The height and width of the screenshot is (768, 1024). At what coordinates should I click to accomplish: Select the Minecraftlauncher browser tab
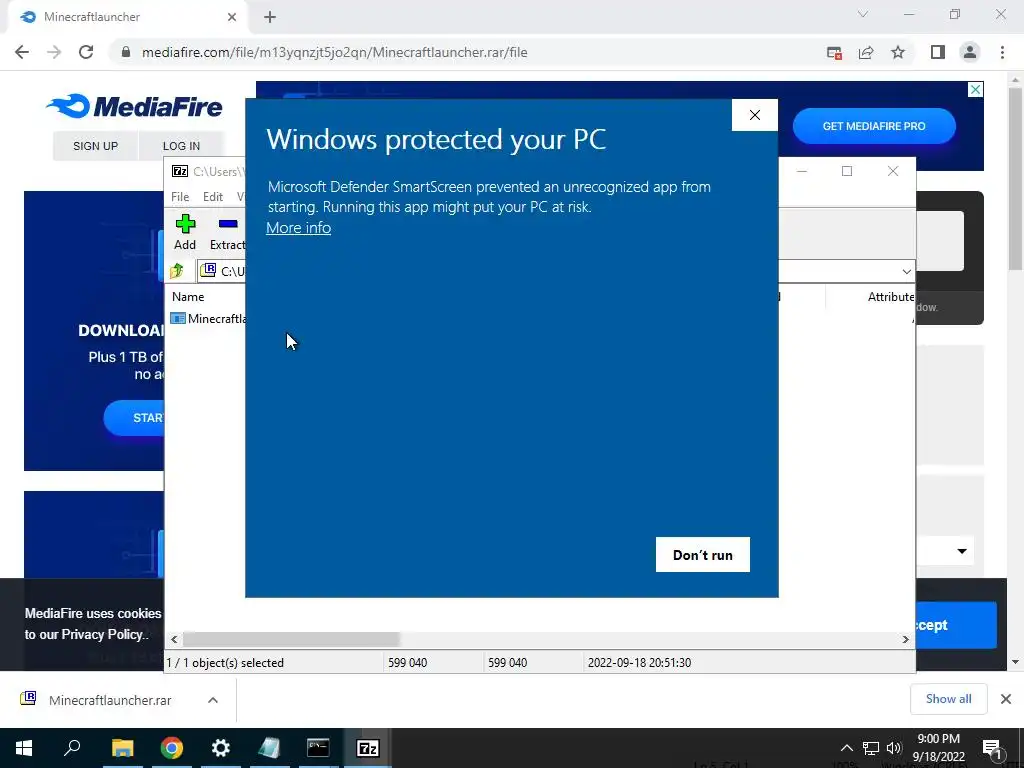pyautogui.click(x=128, y=18)
